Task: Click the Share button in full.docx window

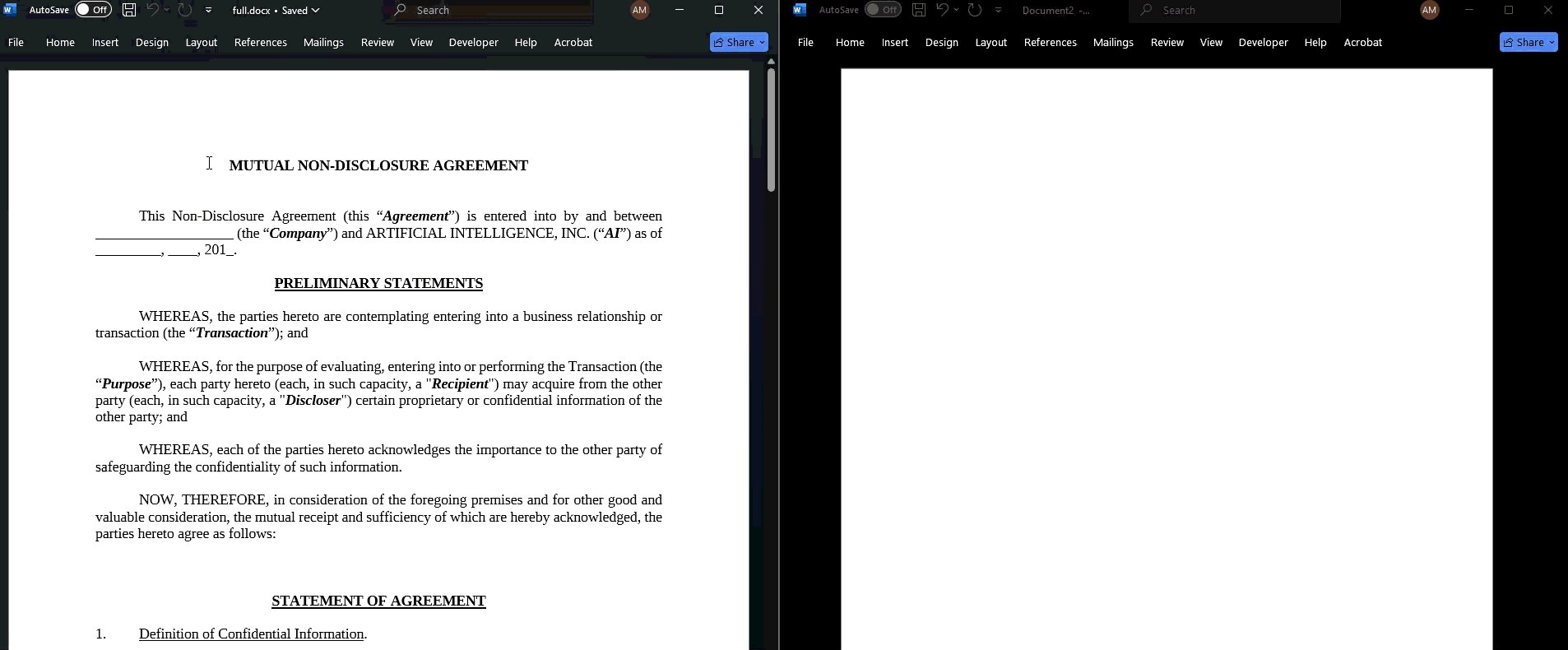Action: click(739, 42)
